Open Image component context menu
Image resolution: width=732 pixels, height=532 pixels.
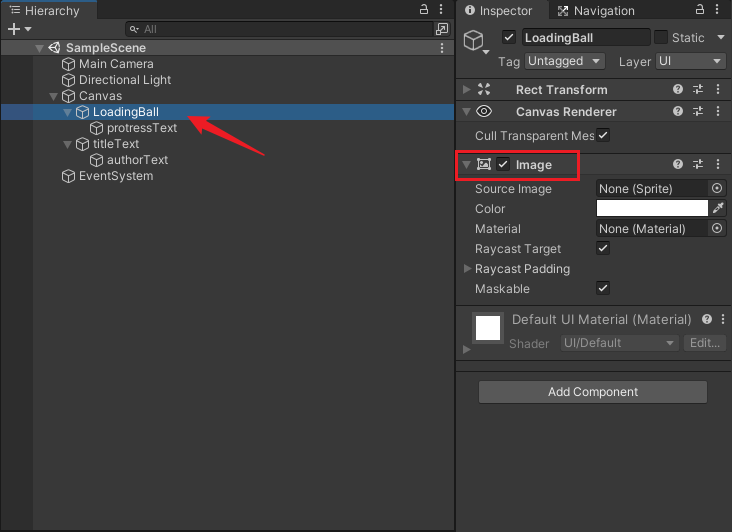(718, 164)
